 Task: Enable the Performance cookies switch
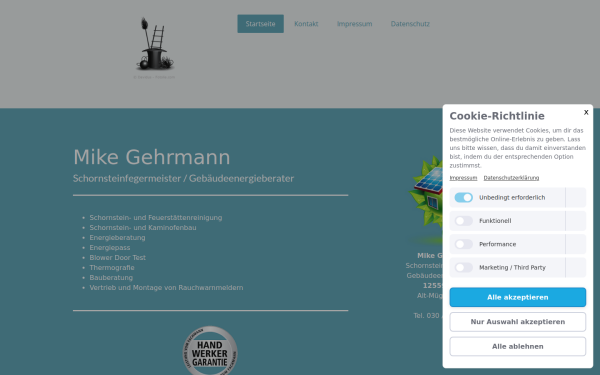pos(463,244)
